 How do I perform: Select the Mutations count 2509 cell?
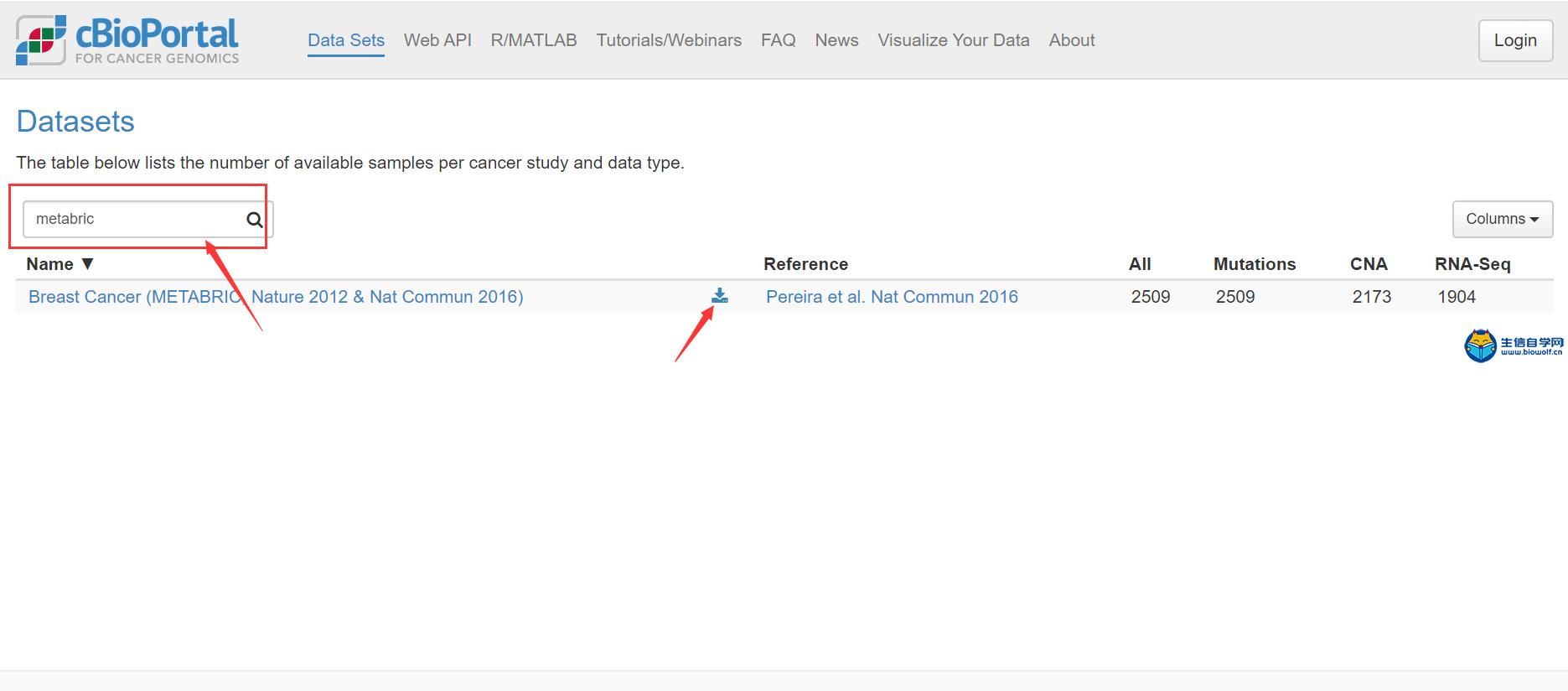pyautogui.click(x=1235, y=297)
